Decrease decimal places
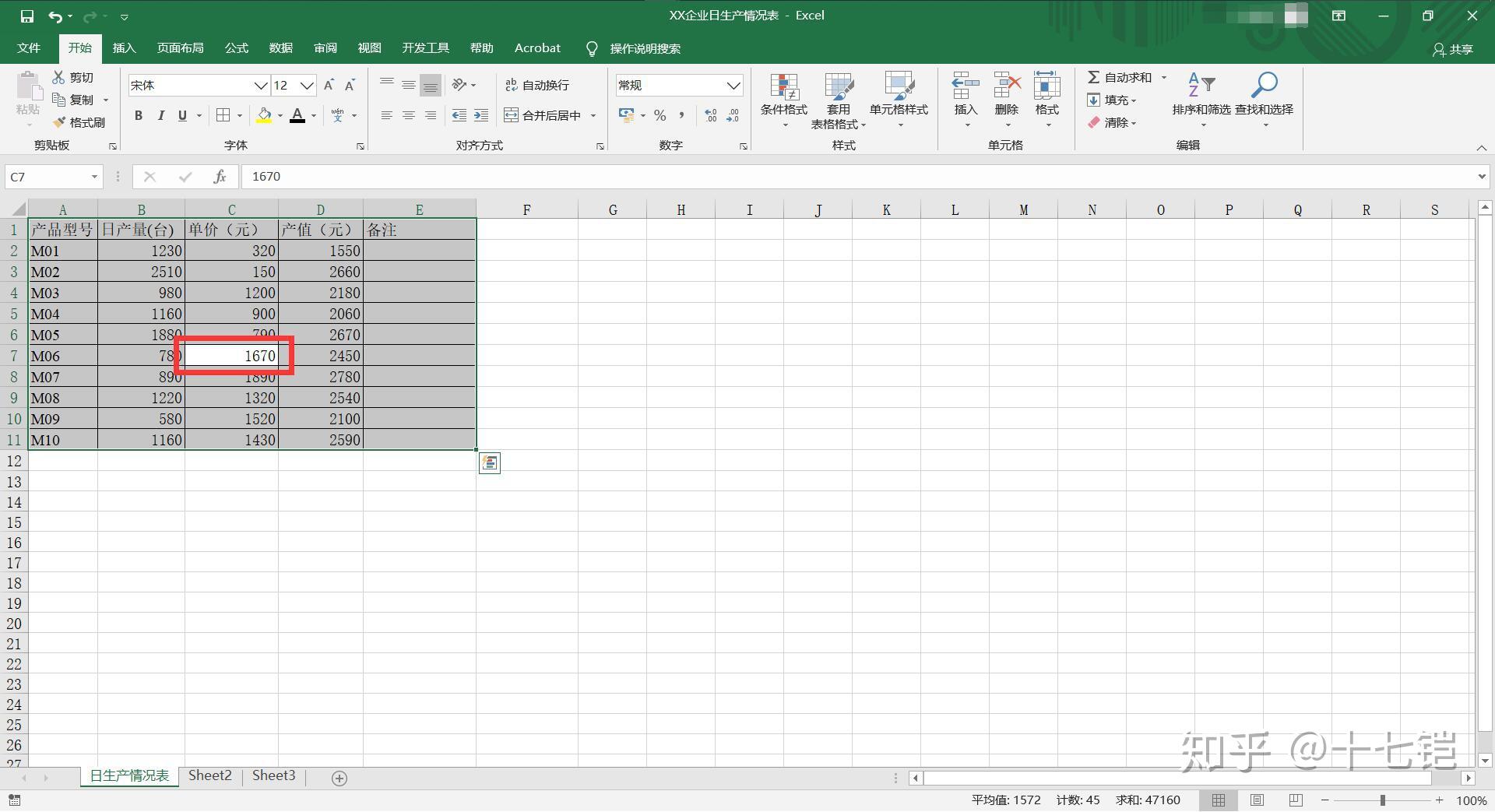The width and height of the screenshot is (1495, 812). (733, 115)
